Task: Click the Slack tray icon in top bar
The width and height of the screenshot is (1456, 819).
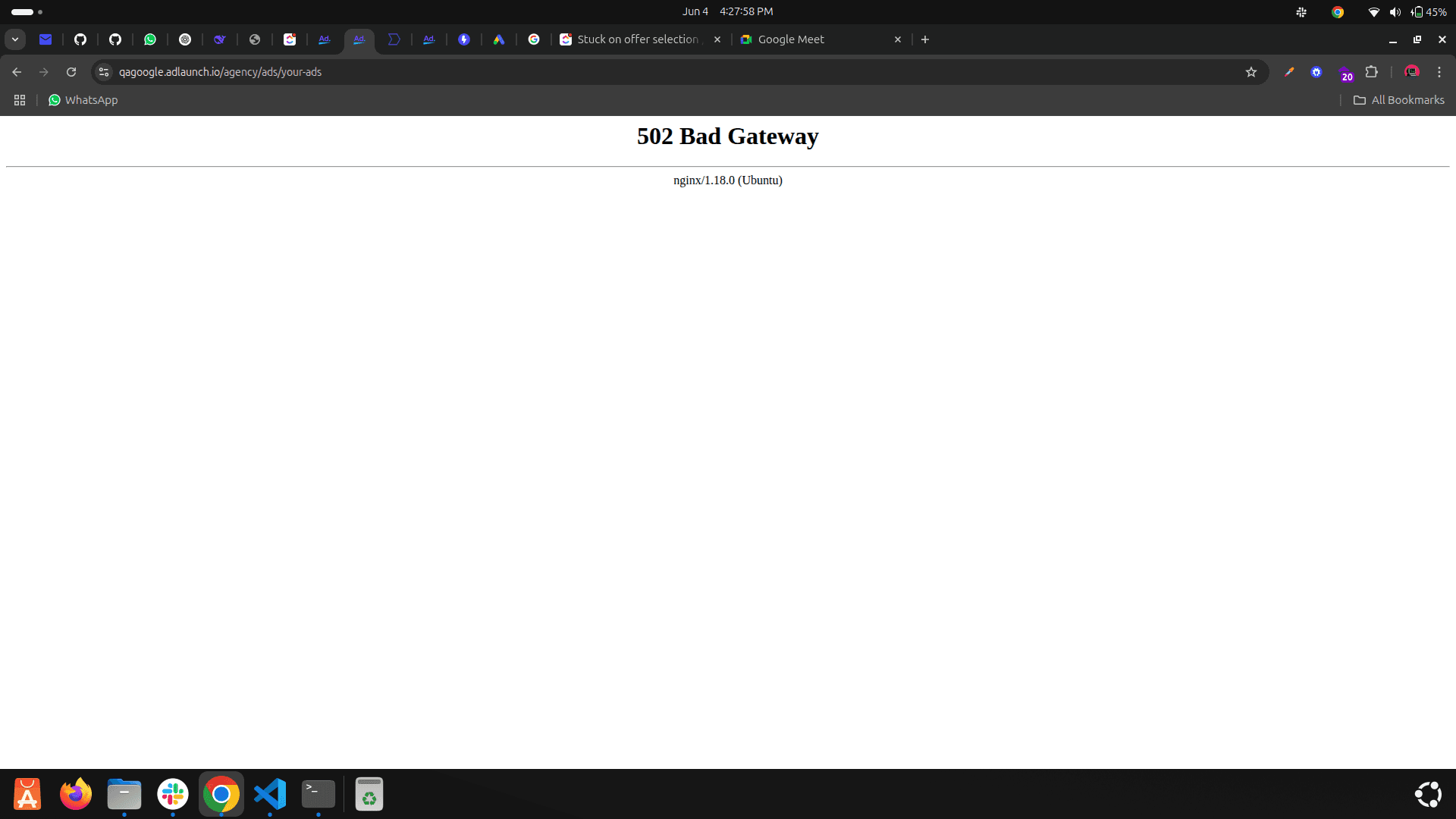Action: coord(1301,11)
